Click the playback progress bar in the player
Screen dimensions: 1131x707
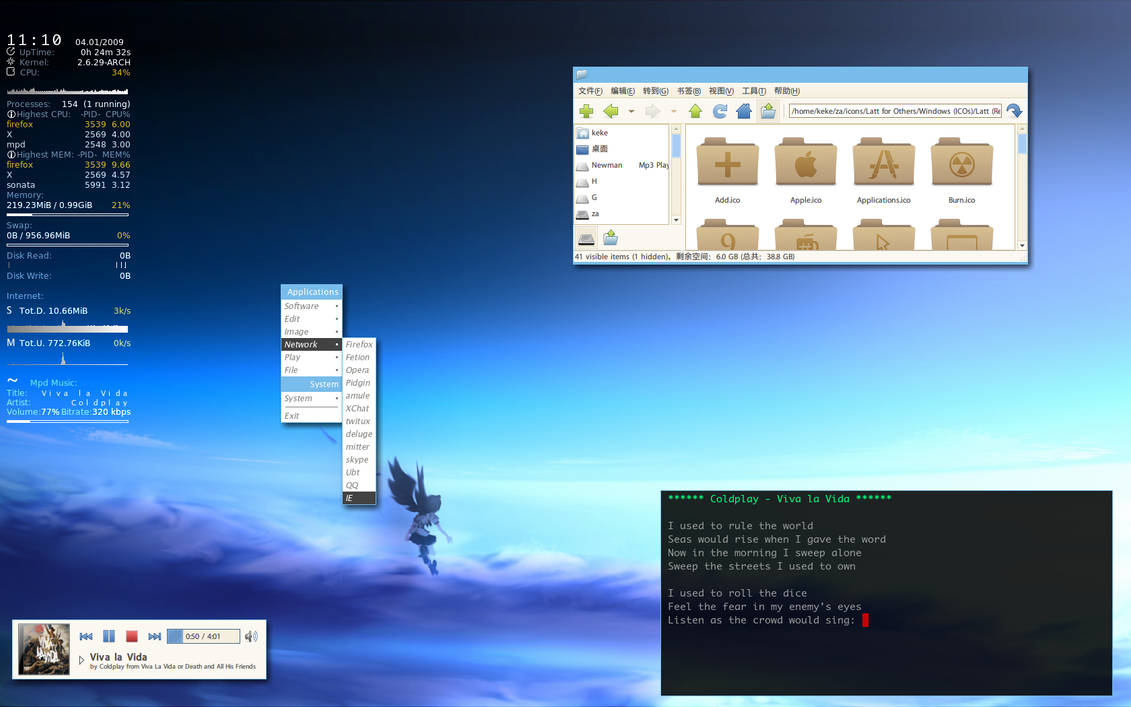pyautogui.click(x=203, y=637)
